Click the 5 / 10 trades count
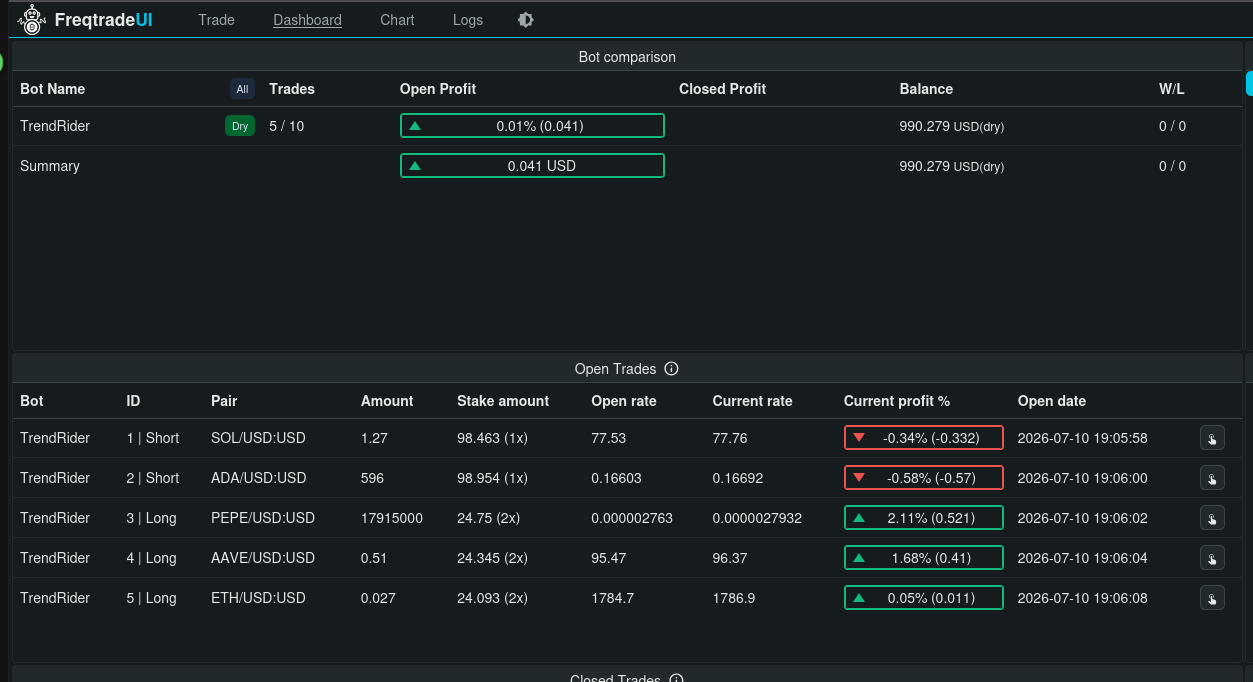 coord(286,126)
